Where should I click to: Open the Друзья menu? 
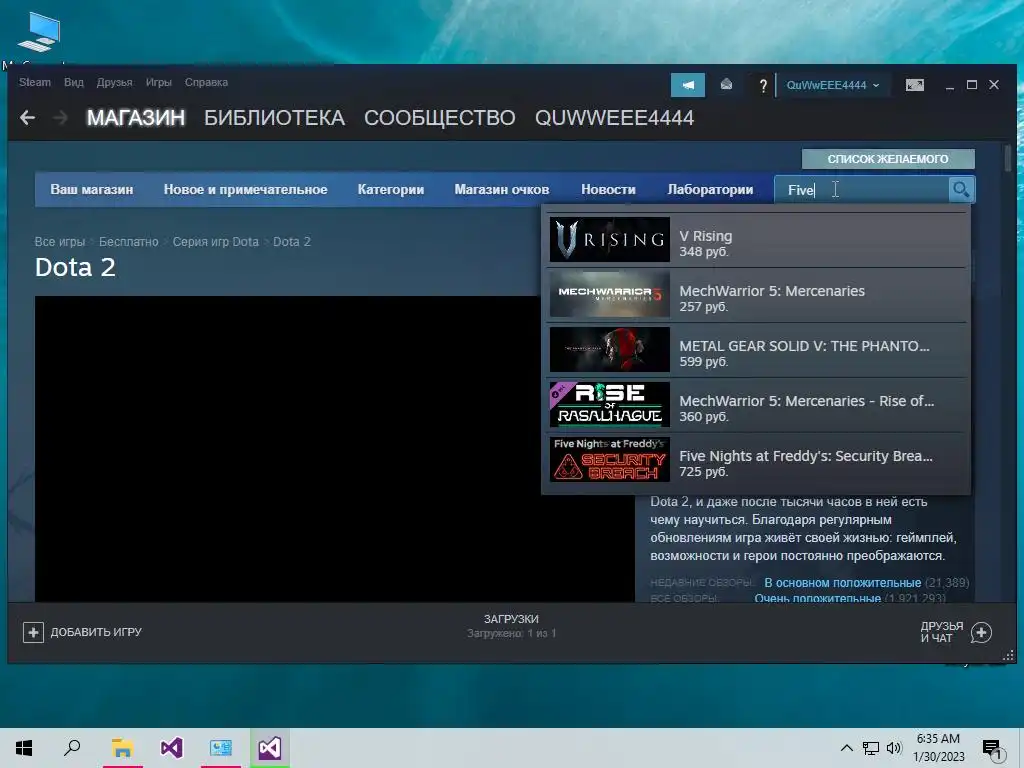click(114, 82)
